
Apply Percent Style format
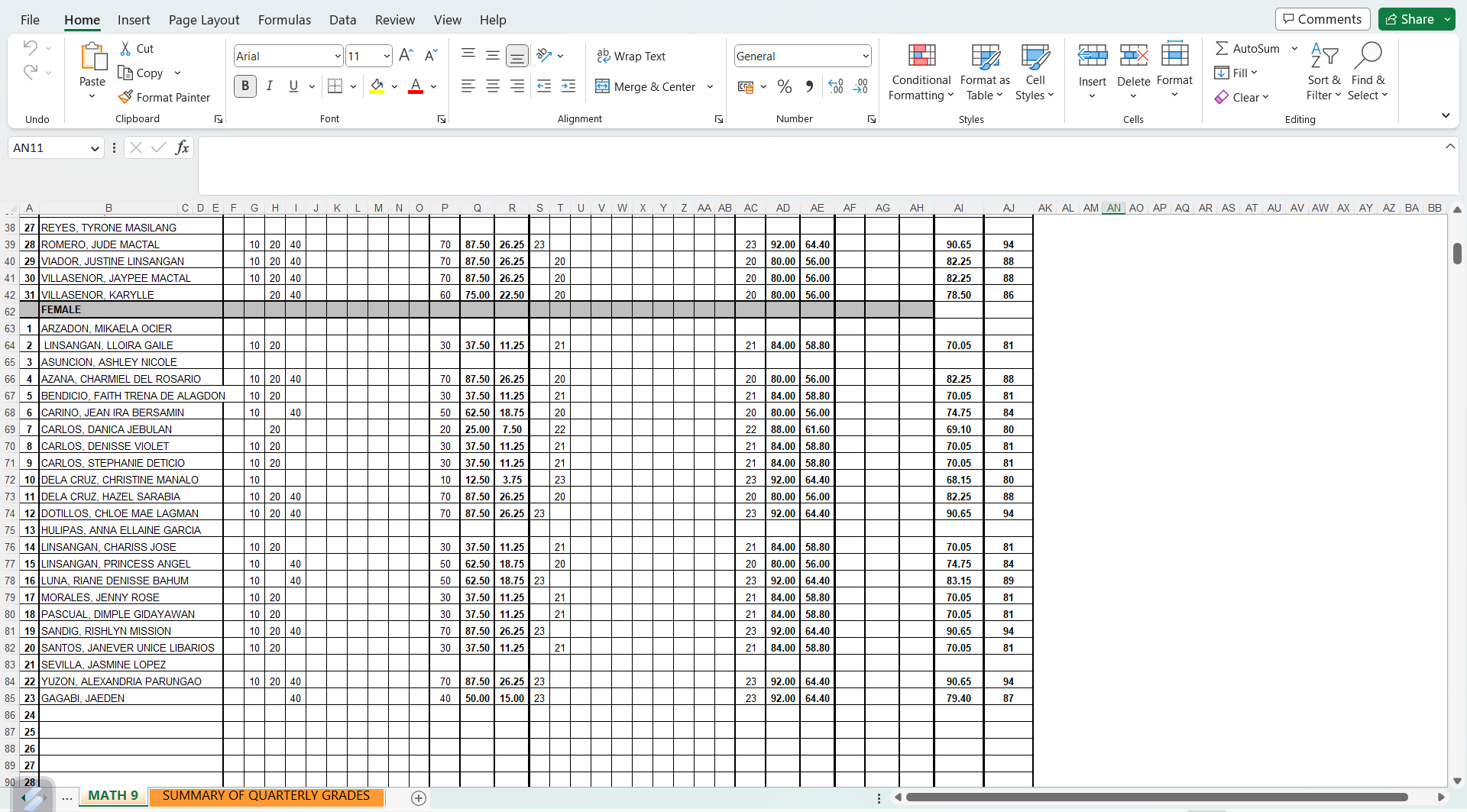coord(785,86)
